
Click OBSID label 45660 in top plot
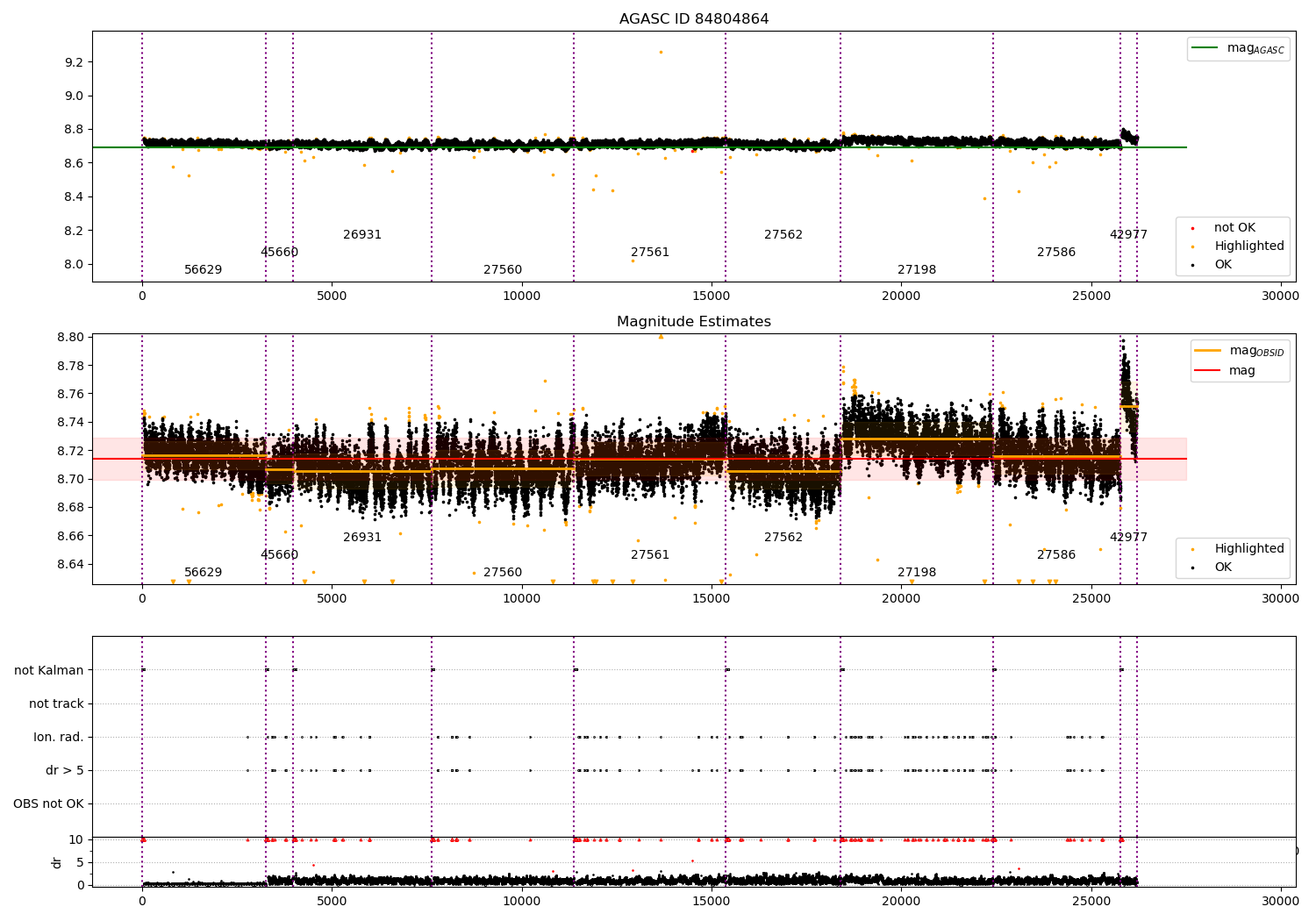coord(279,253)
